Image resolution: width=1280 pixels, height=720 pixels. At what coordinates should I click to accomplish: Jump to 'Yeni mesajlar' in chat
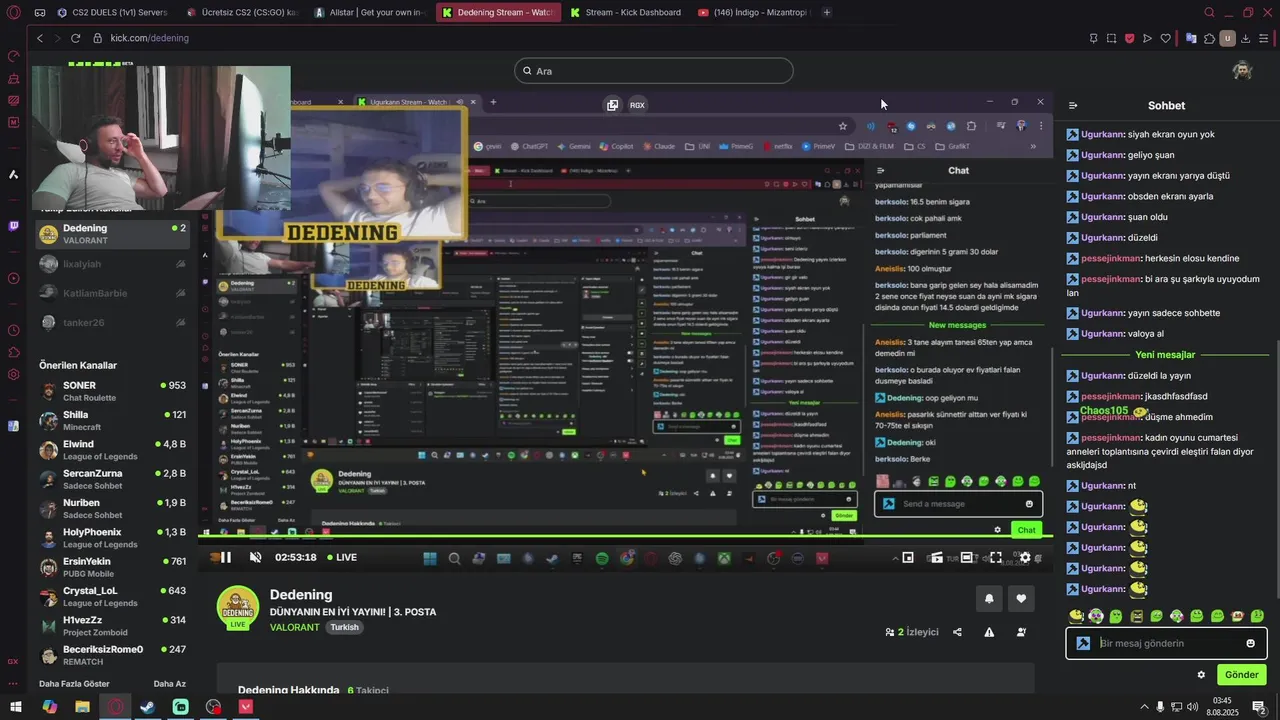click(1165, 355)
